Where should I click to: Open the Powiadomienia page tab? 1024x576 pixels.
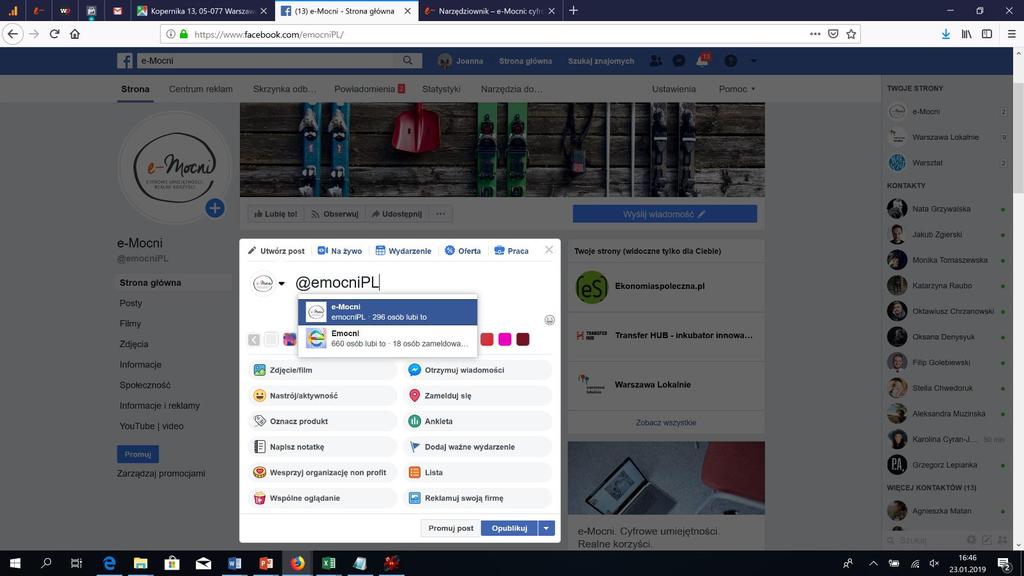pos(370,89)
